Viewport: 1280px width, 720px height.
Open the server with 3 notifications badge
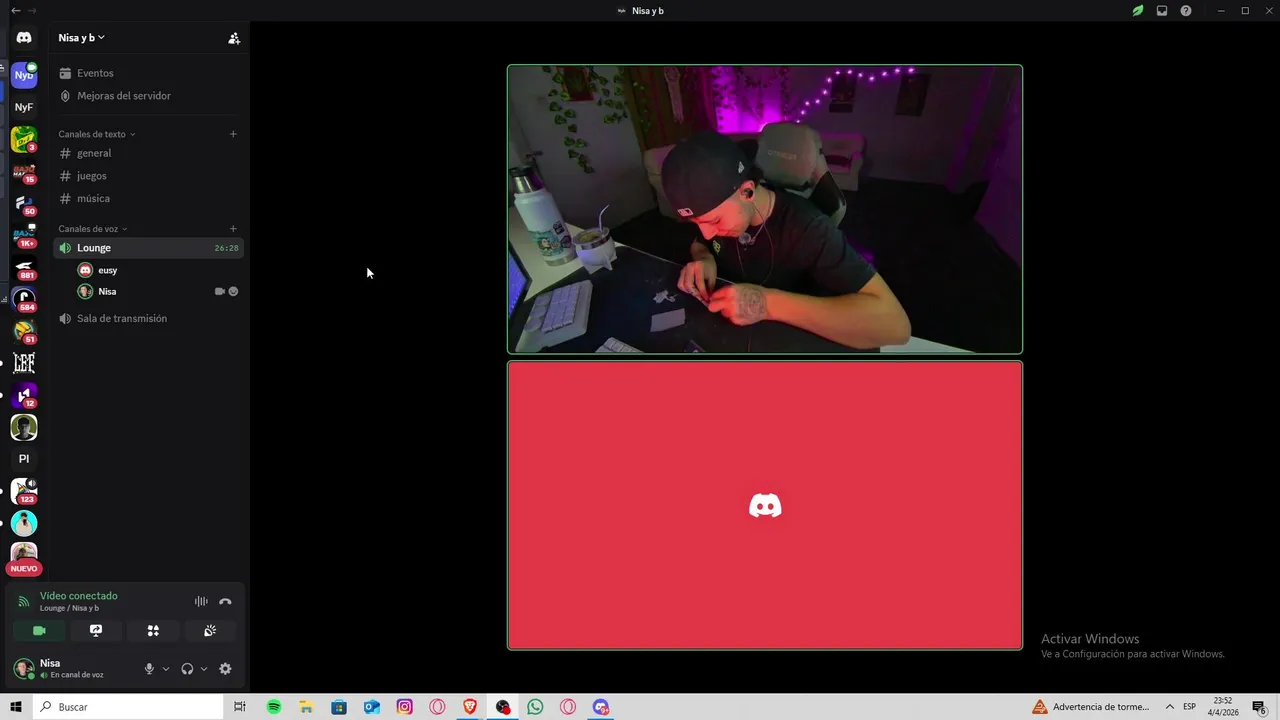point(24,139)
